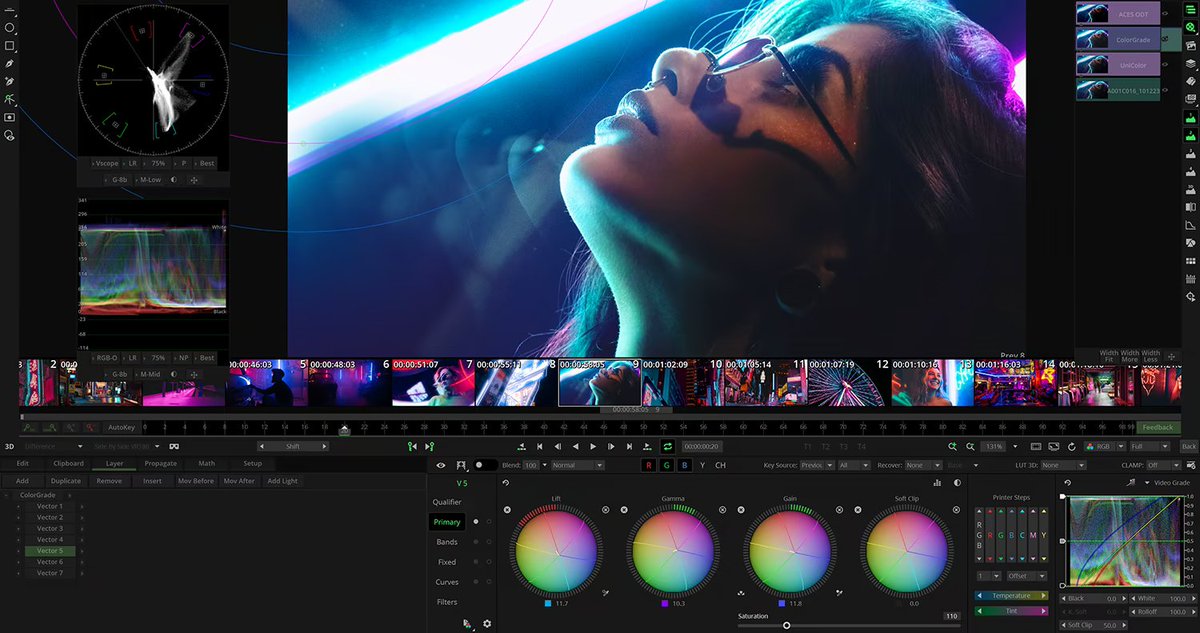Open the settings gear below Filters
Image resolution: width=1200 pixels, height=633 pixels.
tap(487, 623)
